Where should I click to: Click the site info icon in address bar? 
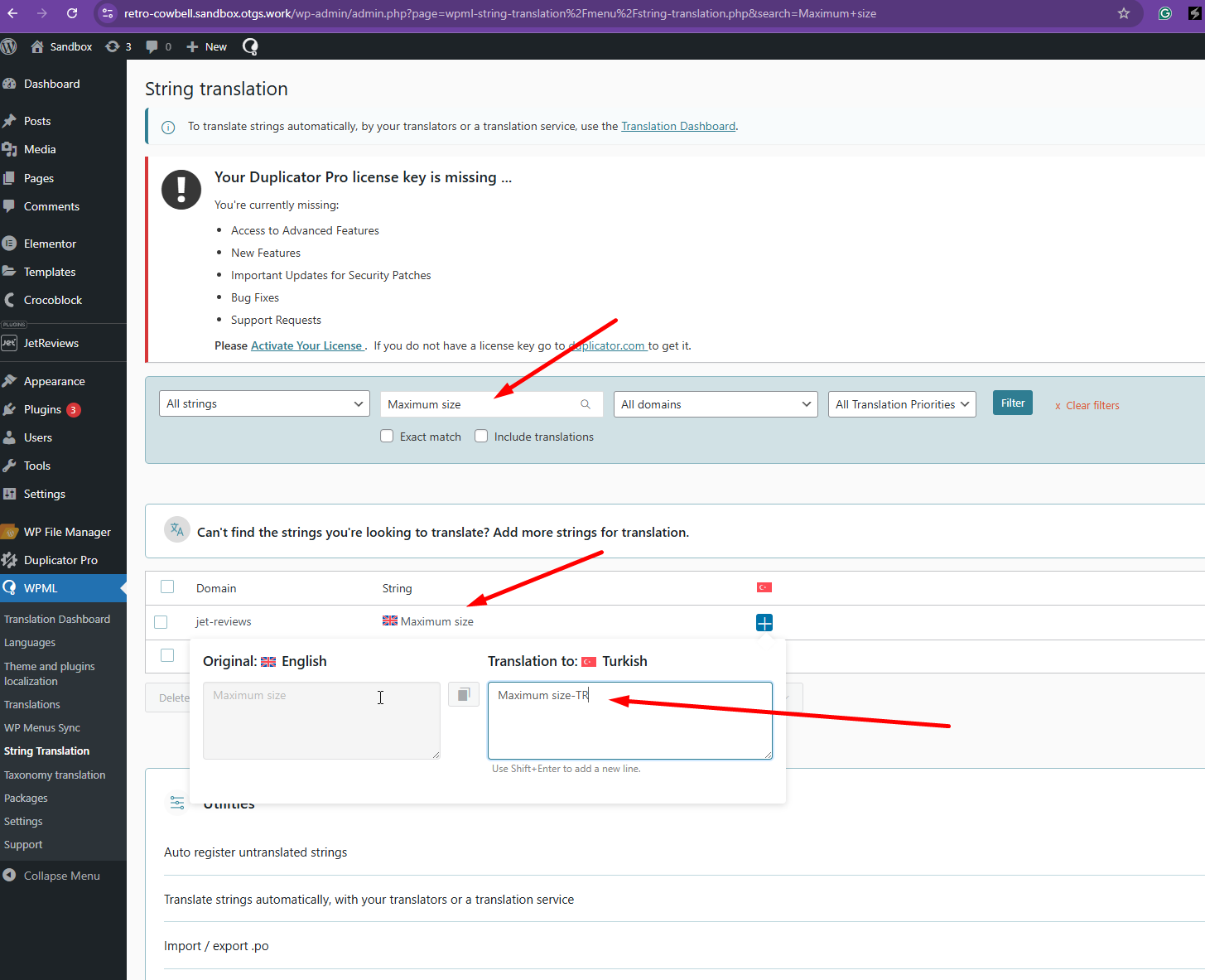coord(108,13)
